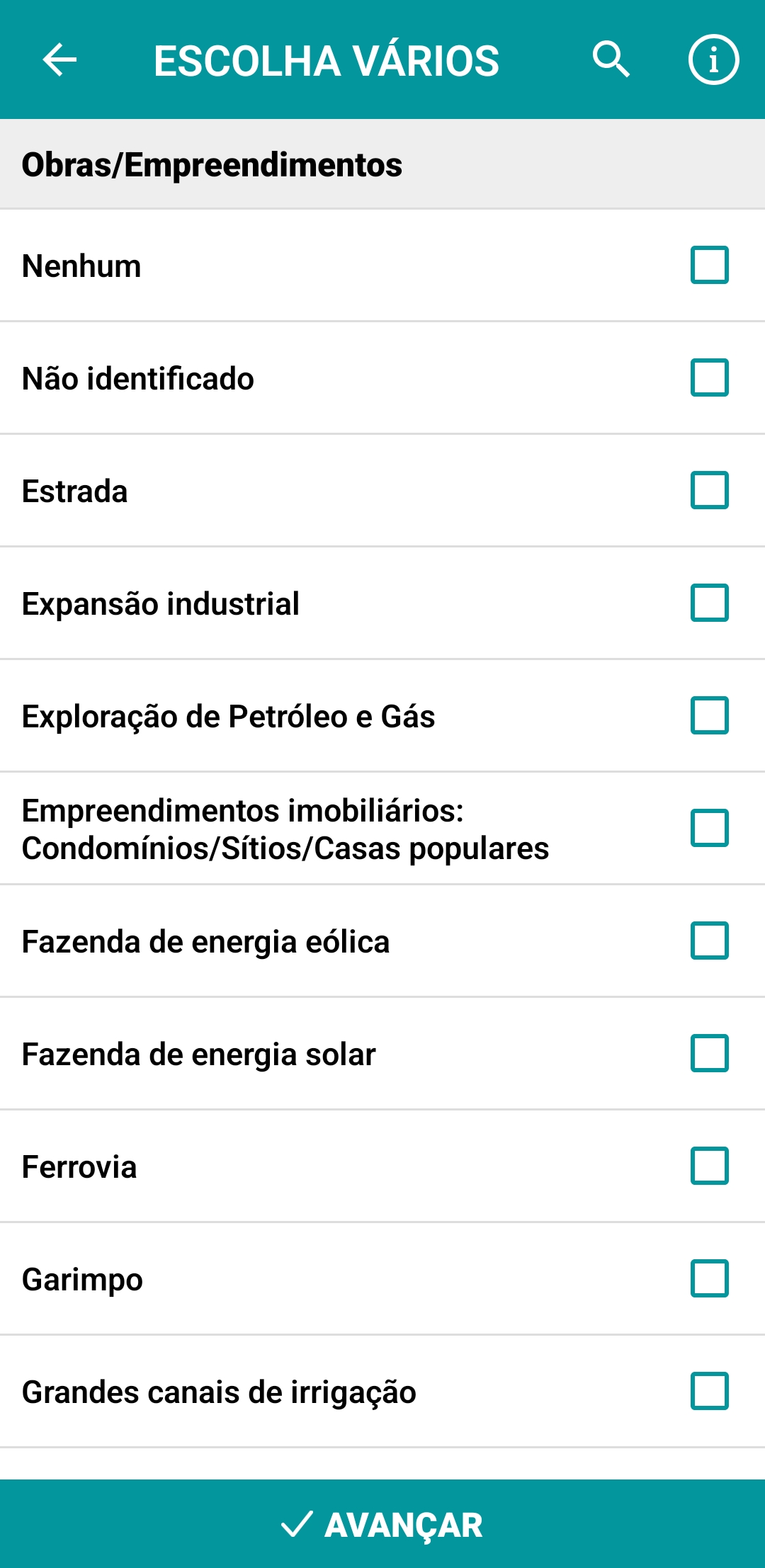Choose the Garimpo option text

pyautogui.click(x=82, y=1280)
